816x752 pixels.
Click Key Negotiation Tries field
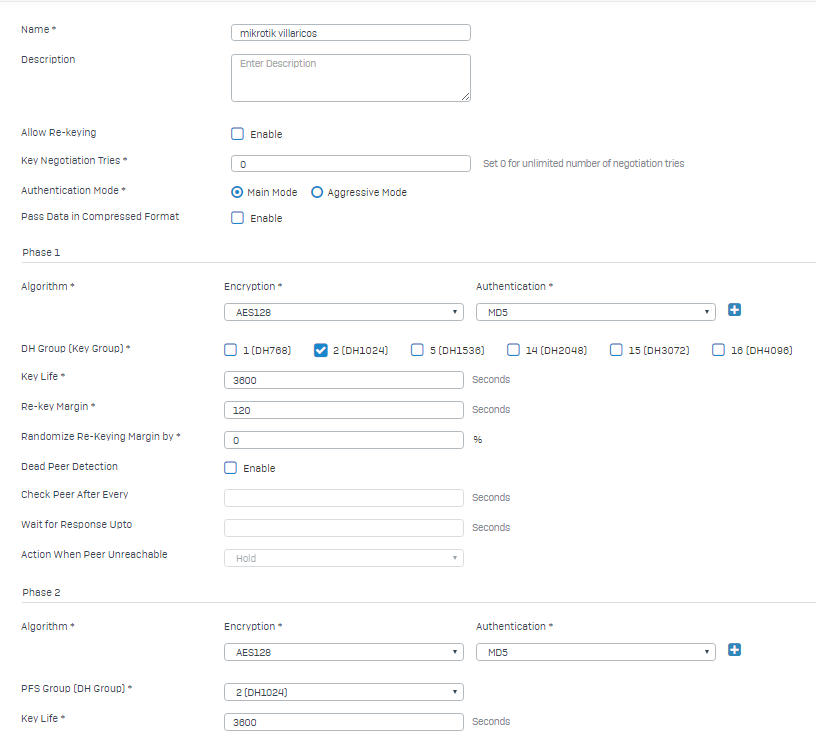(x=351, y=164)
